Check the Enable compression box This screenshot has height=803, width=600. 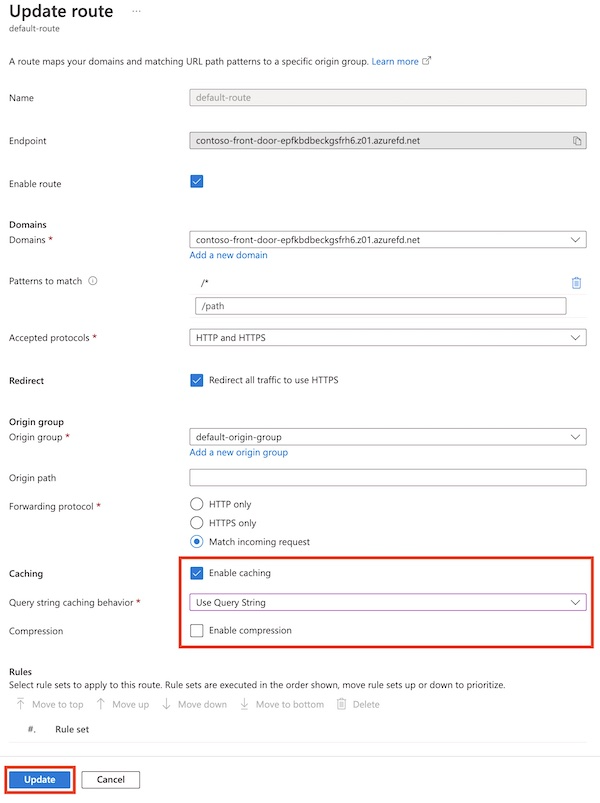tap(196, 630)
